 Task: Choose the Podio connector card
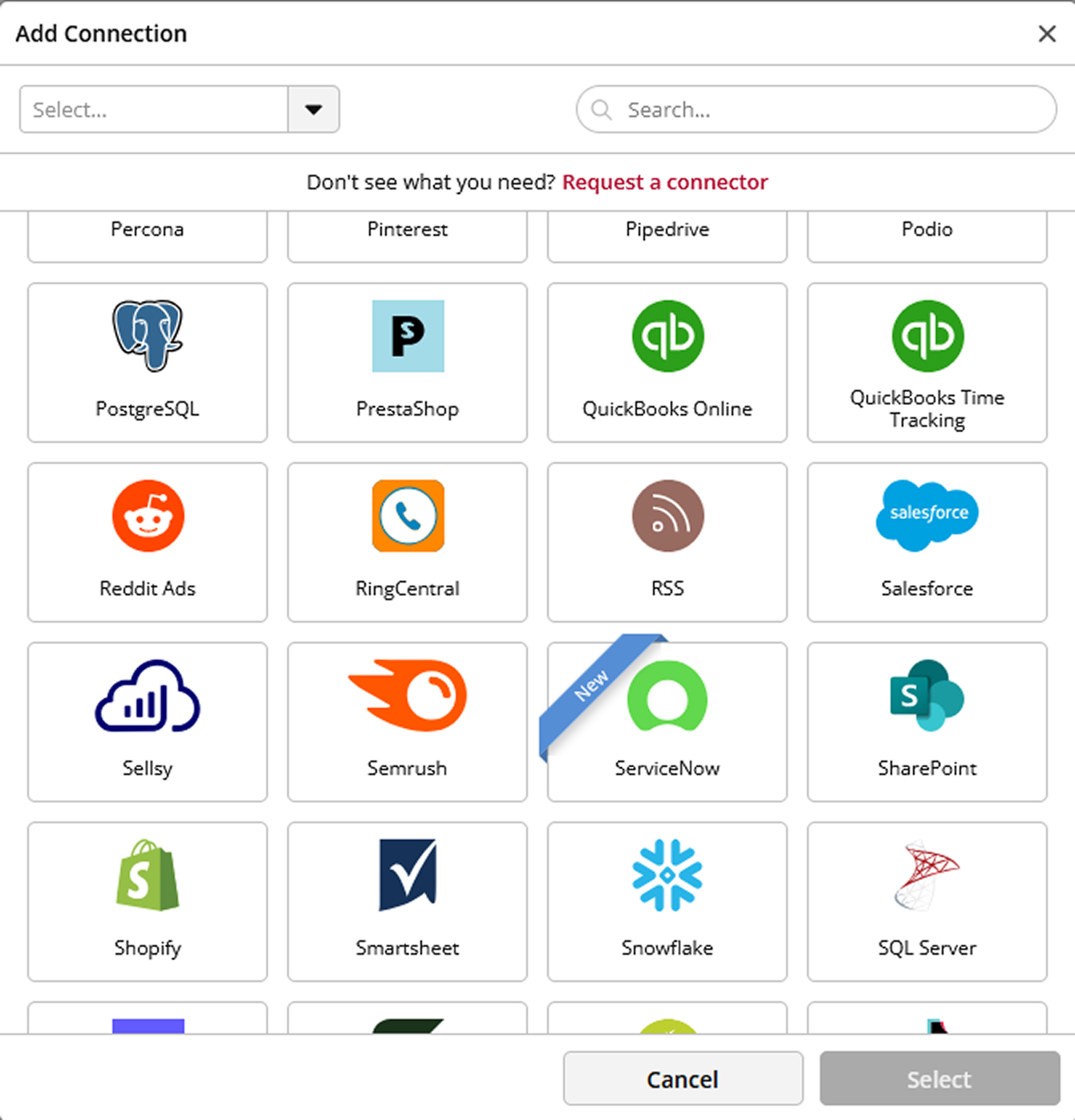pyautogui.click(x=927, y=236)
